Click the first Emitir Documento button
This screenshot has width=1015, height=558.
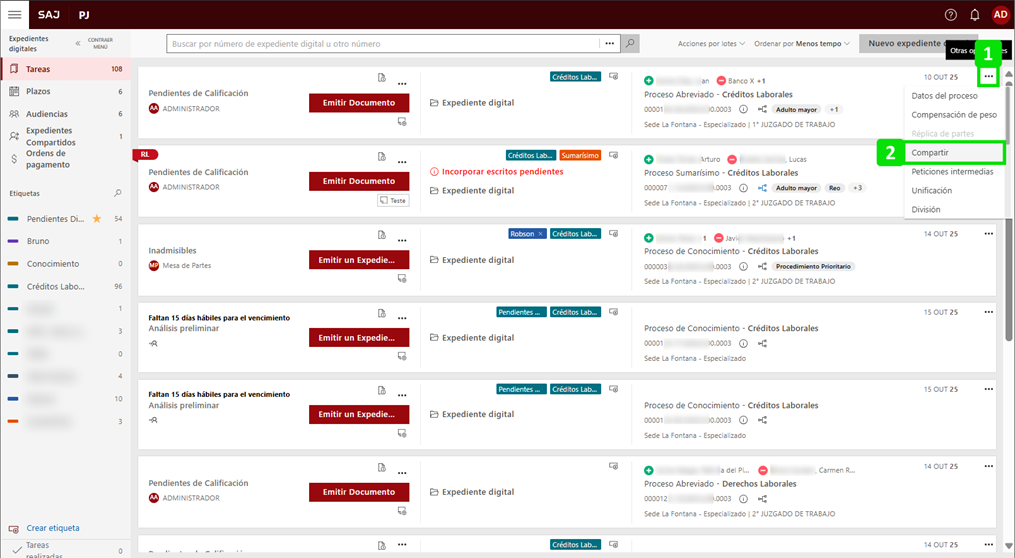coord(358,103)
